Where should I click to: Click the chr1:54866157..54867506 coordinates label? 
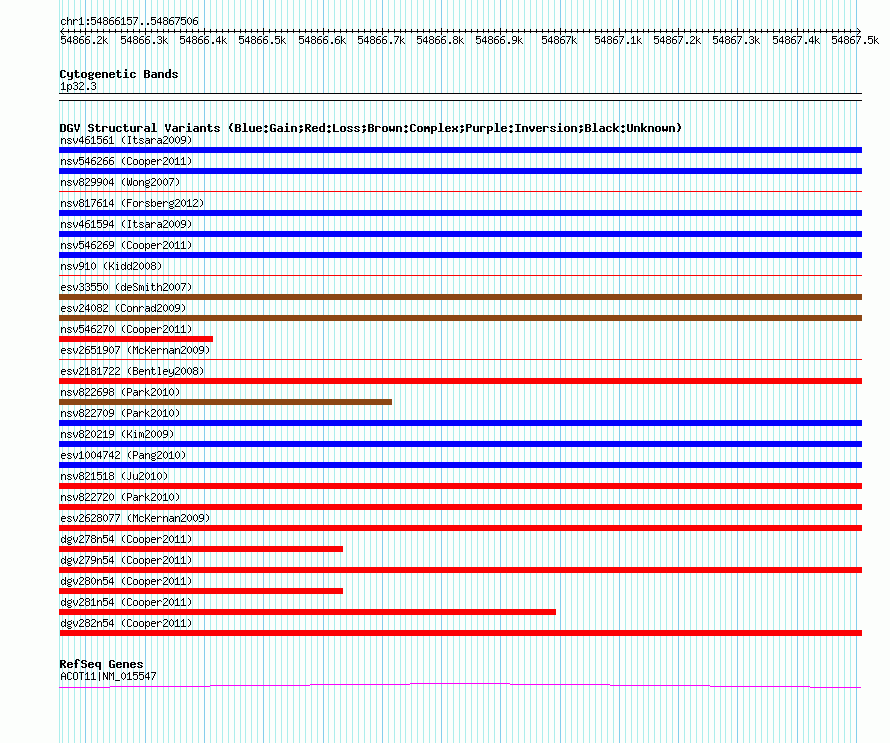pyautogui.click(x=129, y=22)
